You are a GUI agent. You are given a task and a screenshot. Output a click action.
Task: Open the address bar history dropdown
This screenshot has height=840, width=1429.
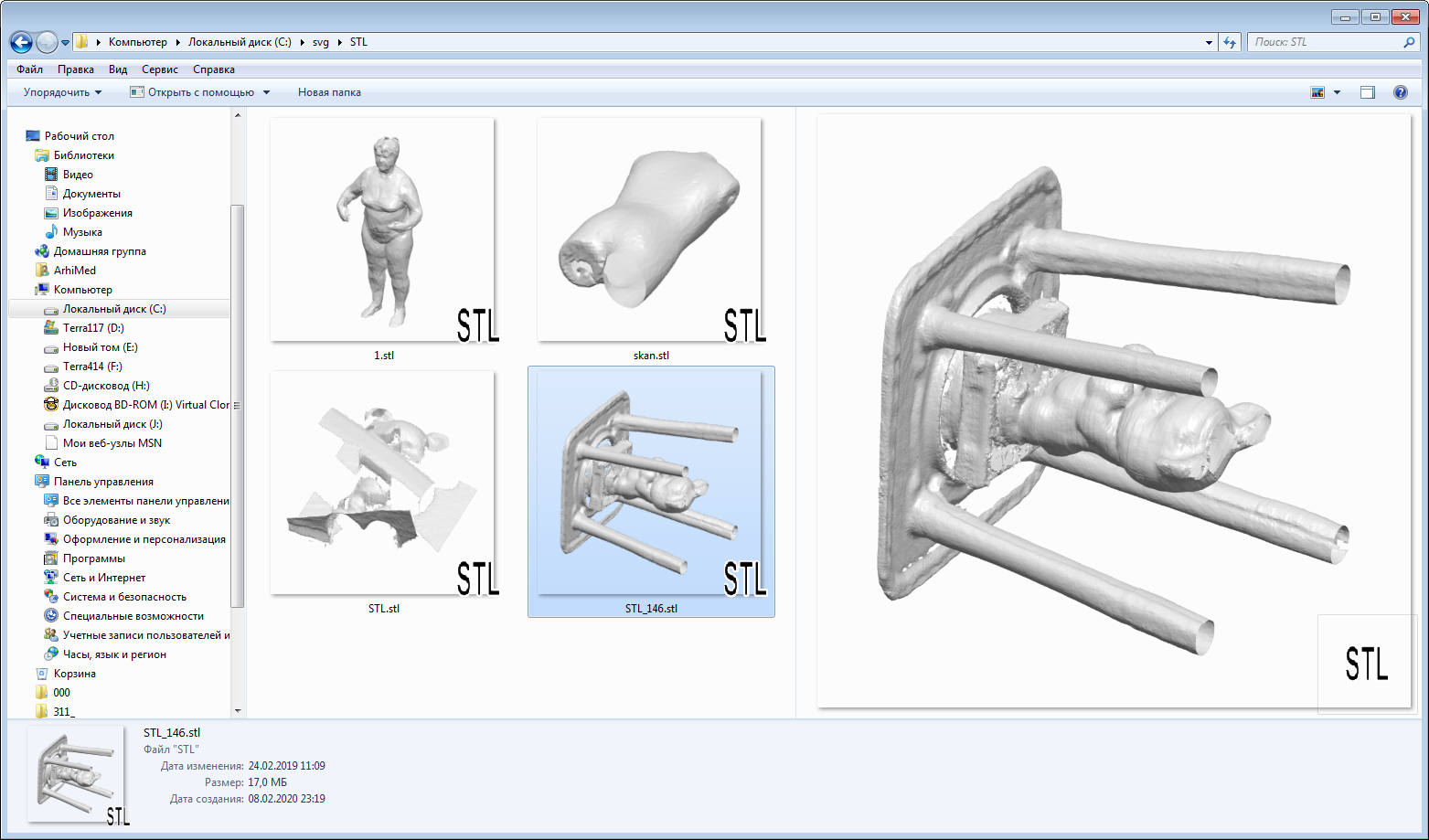[1209, 42]
